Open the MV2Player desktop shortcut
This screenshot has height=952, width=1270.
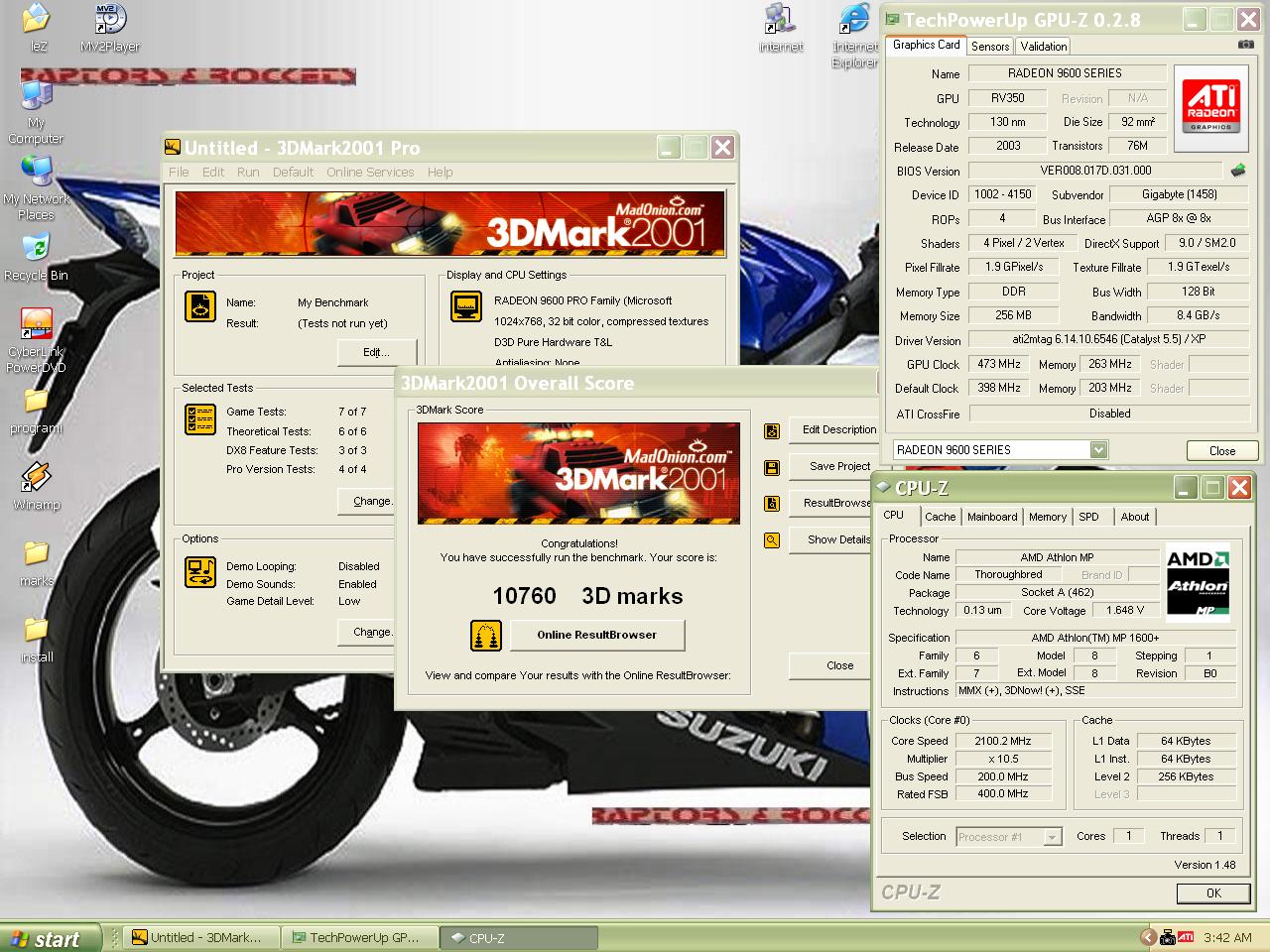tap(109, 18)
